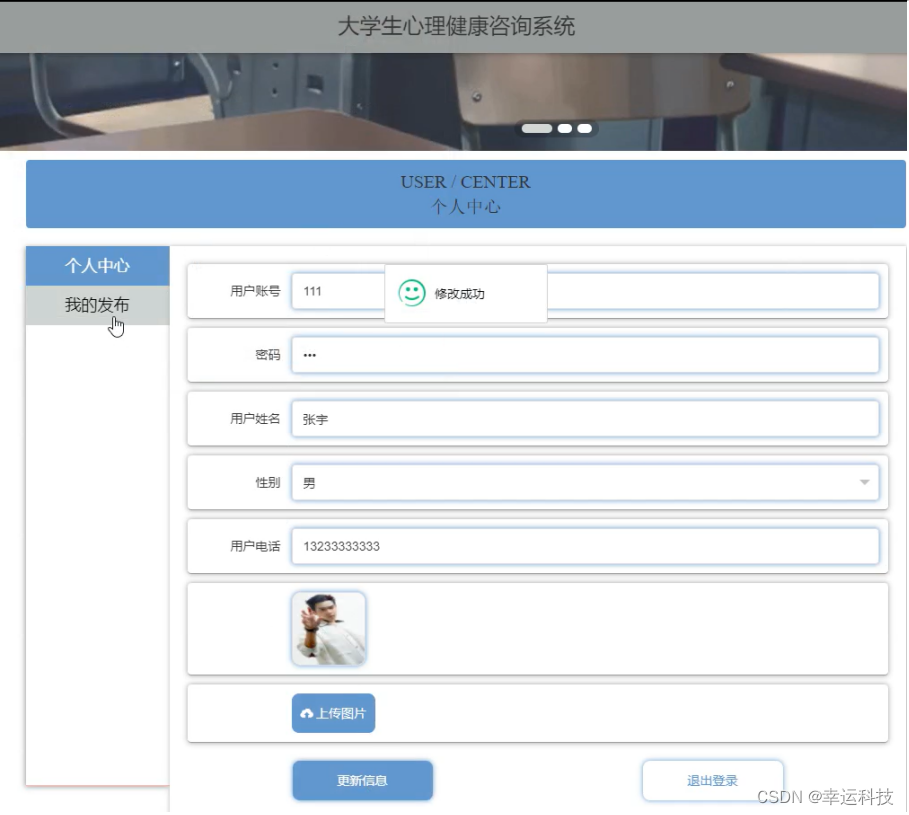Click the middle carousel indicator dot
This screenshot has height=815, width=909.
[565, 128]
